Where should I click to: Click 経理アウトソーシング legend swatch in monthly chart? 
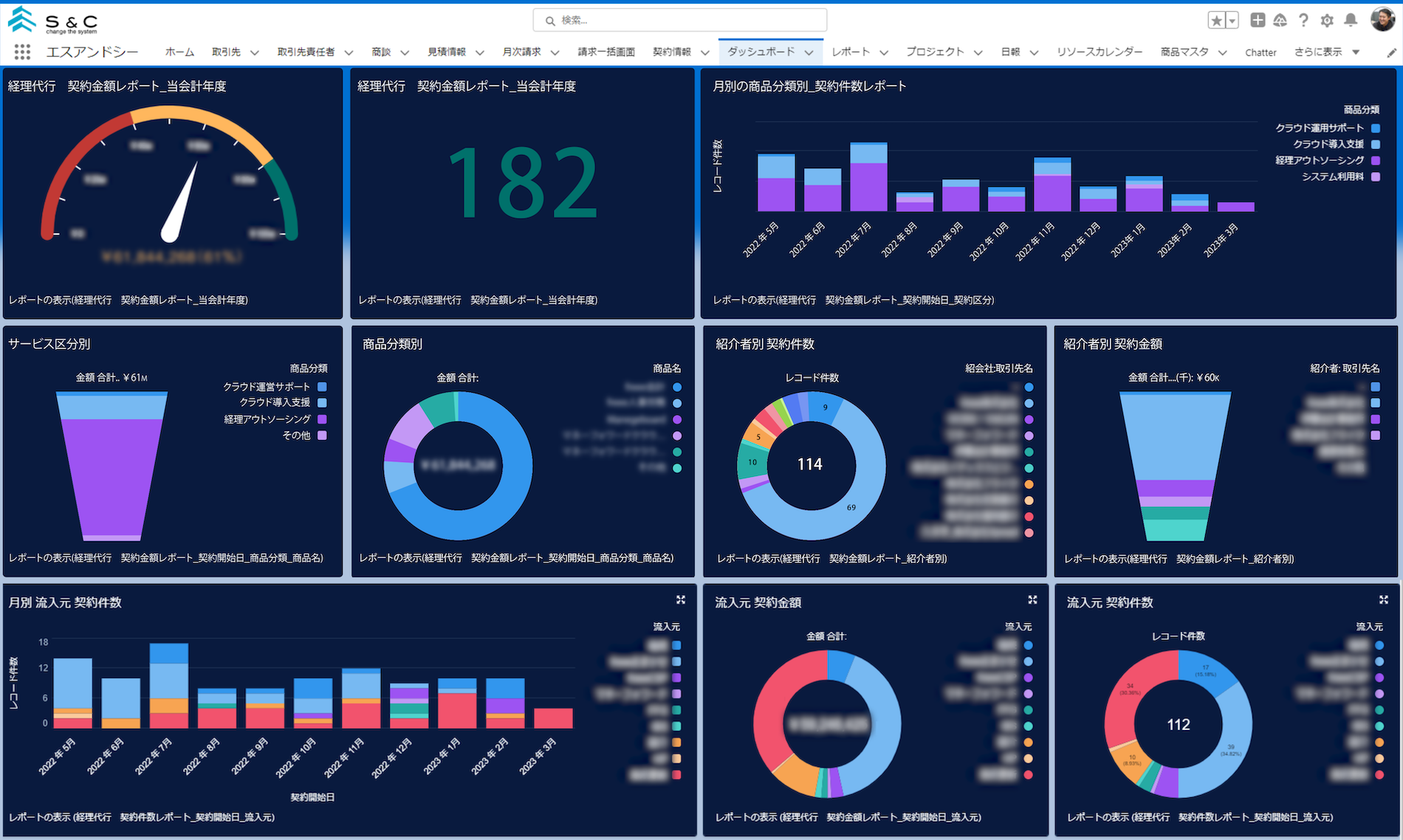click(1376, 160)
